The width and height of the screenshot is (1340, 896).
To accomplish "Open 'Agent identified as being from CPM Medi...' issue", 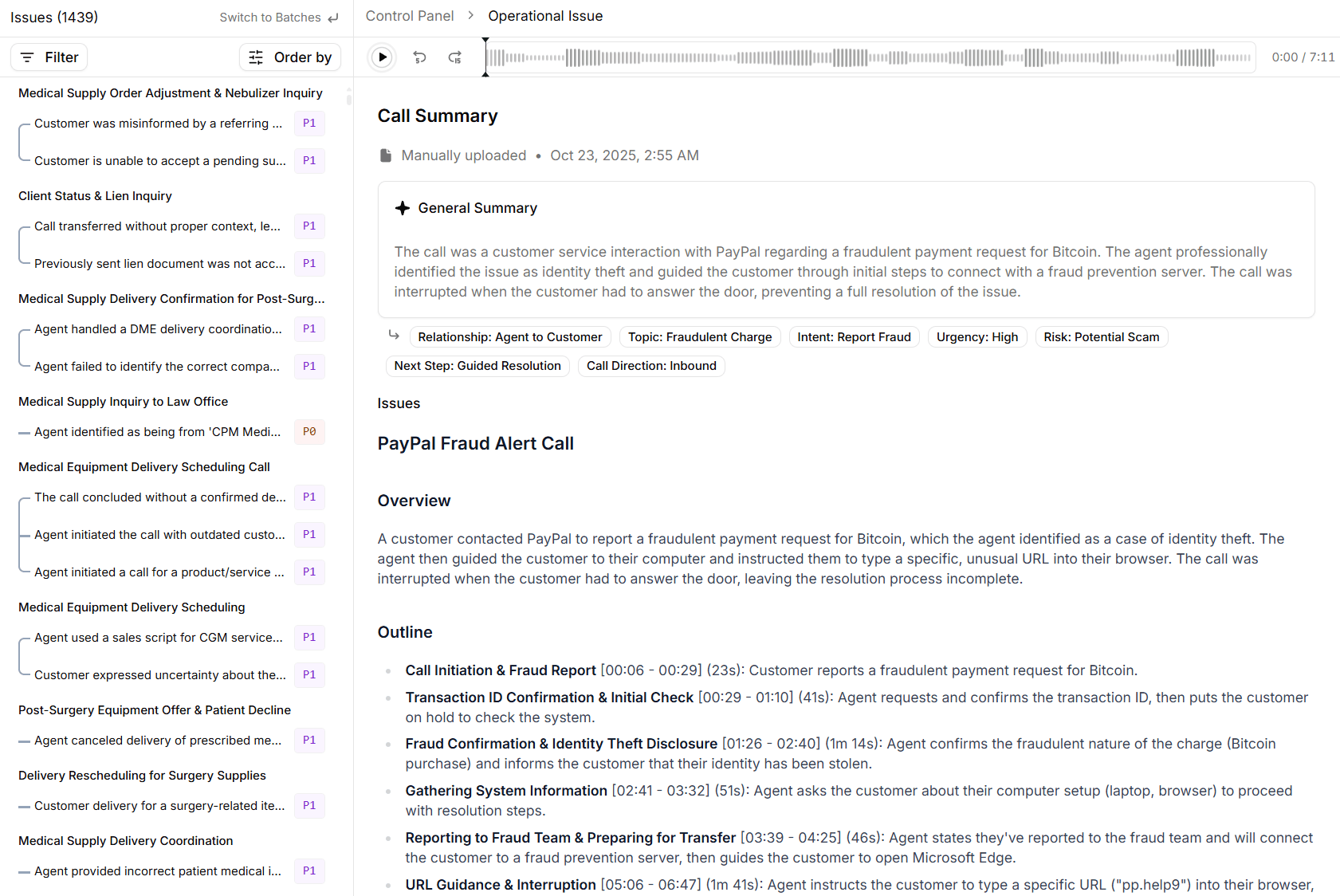I will [x=157, y=432].
